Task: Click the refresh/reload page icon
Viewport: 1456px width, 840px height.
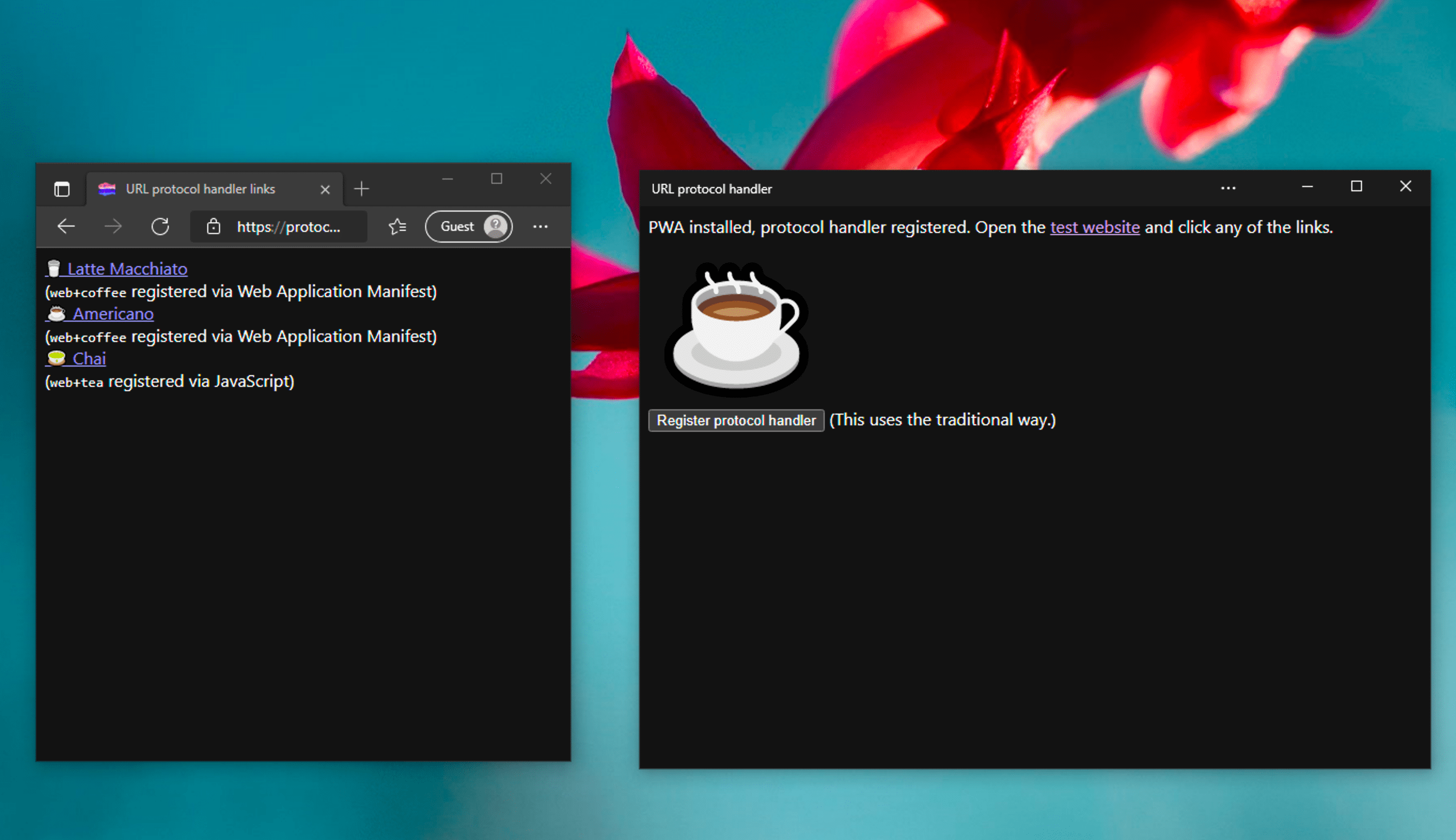Action: coord(160,225)
